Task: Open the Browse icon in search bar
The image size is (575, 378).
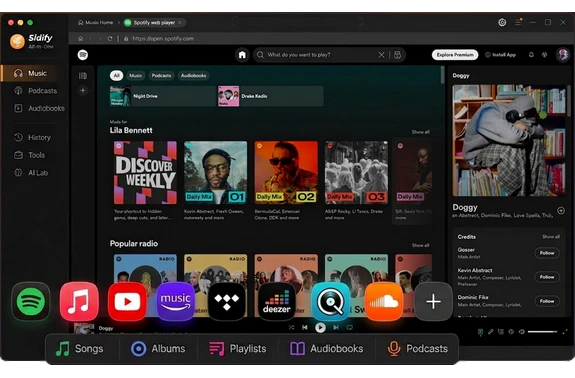Action: point(398,55)
